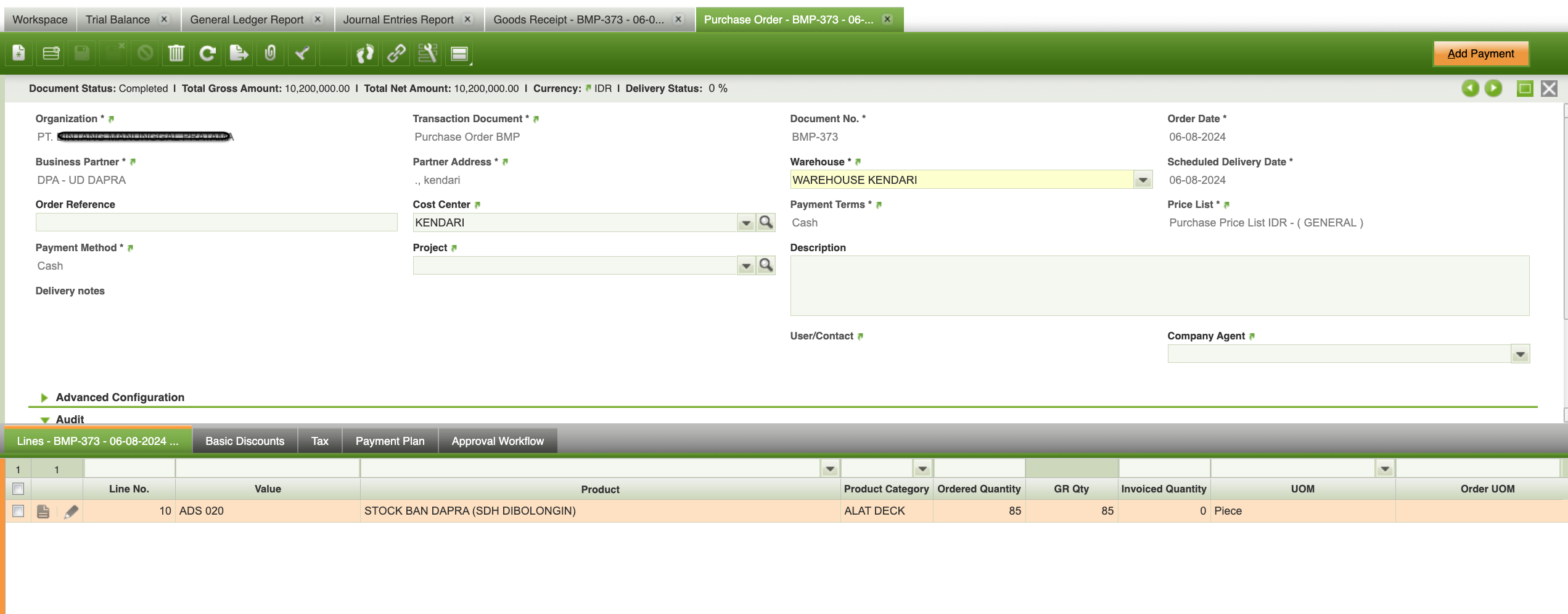Expand the Cost Center dropdown arrow
The width and height of the screenshot is (1568, 614).
tap(746, 223)
